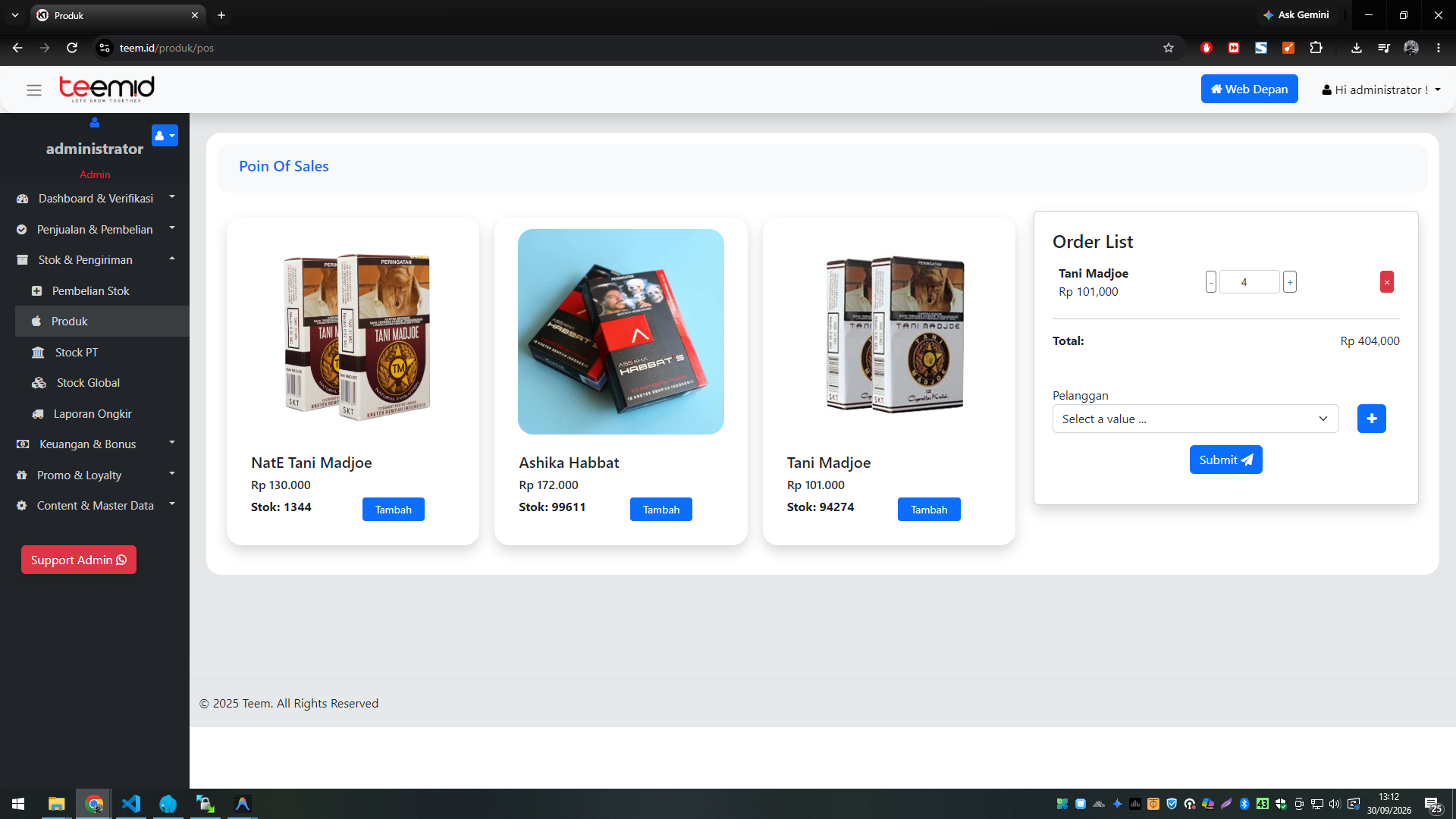Click the address bar URL

click(x=167, y=48)
